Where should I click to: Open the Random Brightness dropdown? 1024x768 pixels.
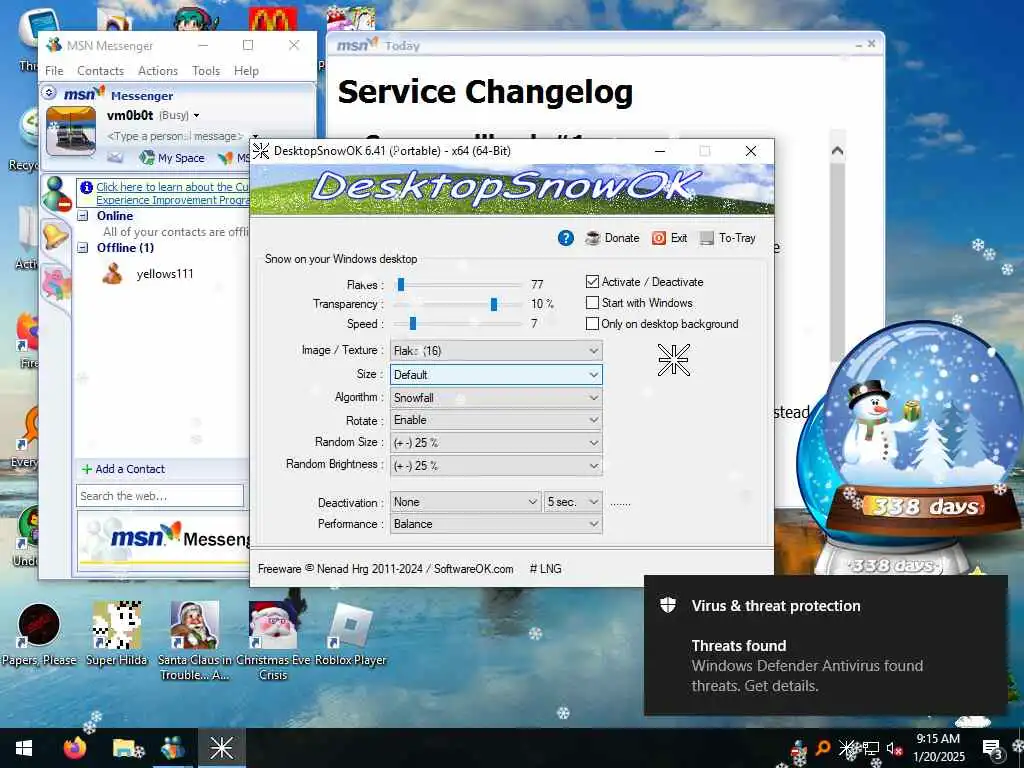(496, 466)
